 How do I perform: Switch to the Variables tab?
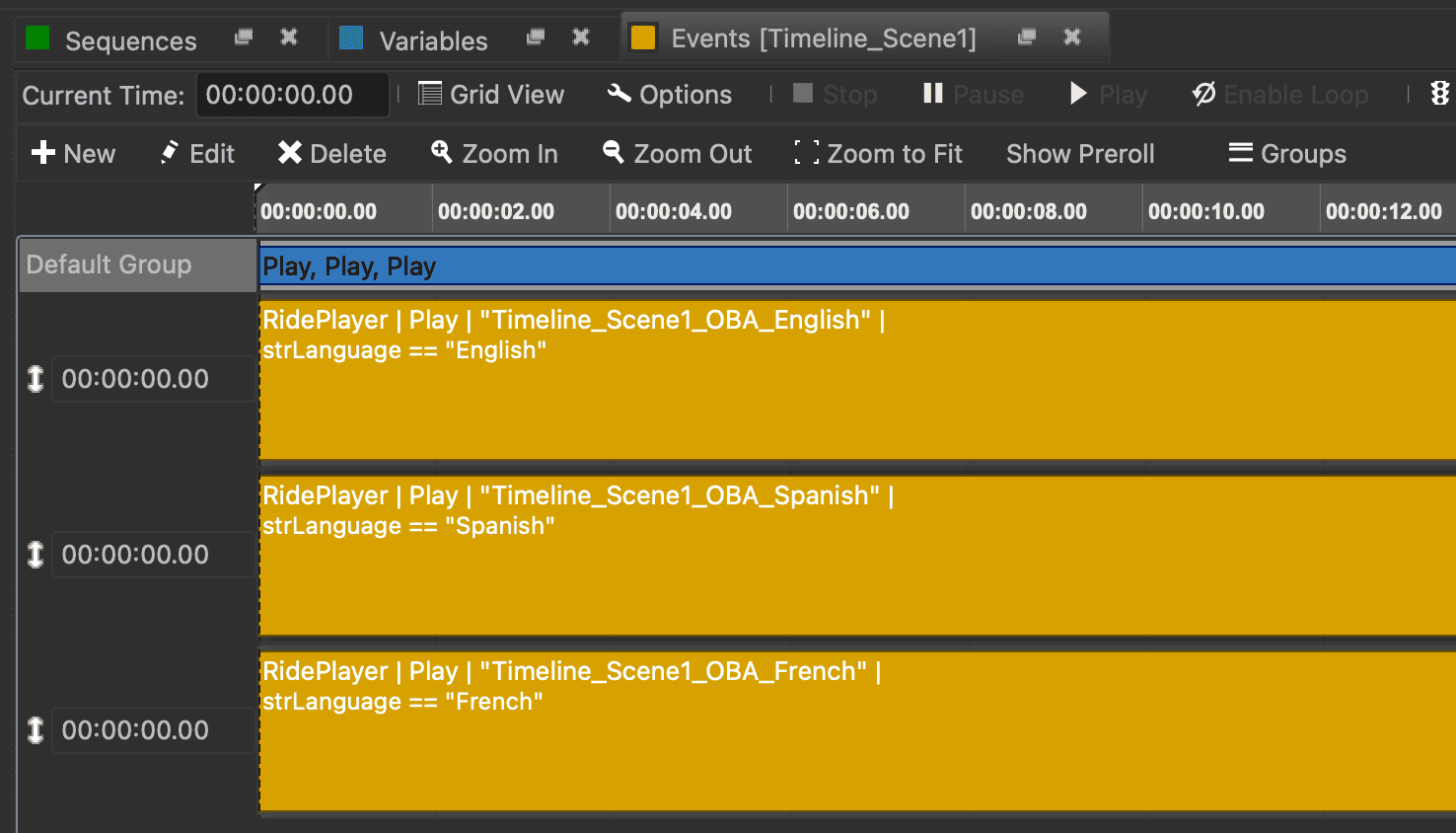point(432,40)
